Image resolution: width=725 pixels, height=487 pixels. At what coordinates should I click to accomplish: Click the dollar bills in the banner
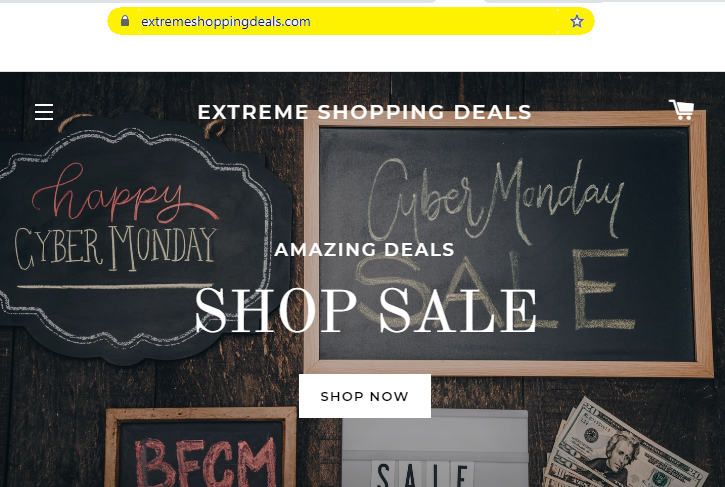click(624, 444)
